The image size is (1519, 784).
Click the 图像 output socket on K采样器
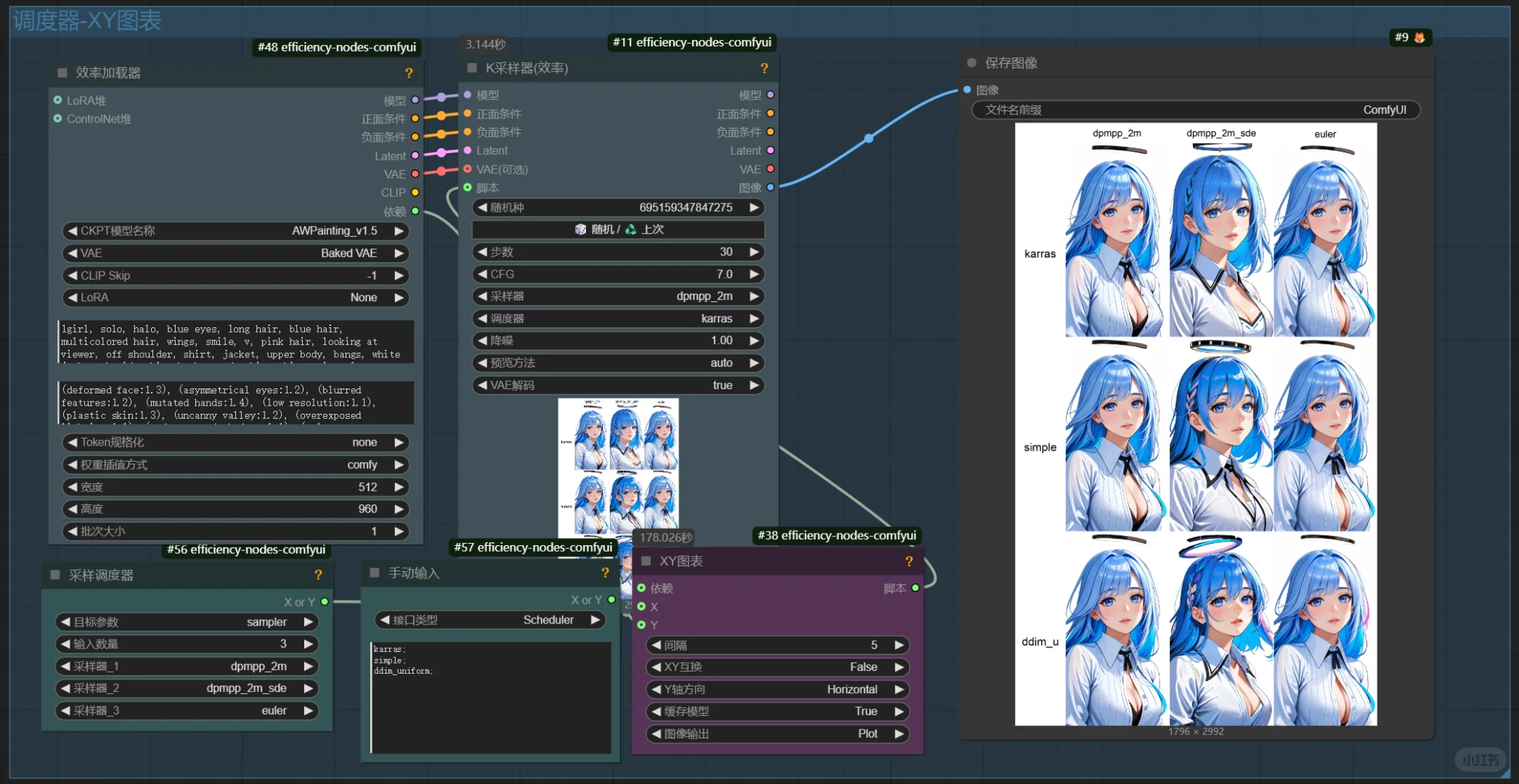tap(770, 187)
